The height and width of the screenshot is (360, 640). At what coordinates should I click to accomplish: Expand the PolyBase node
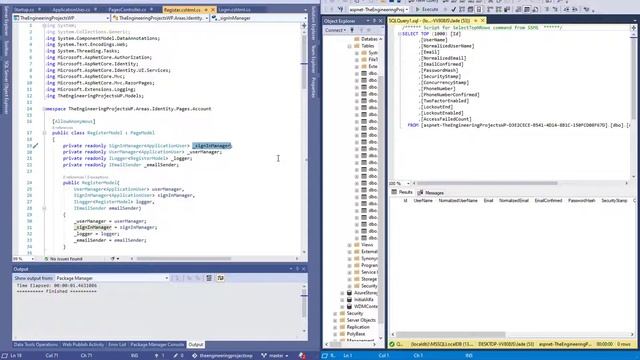pyautogui.click(x=335, y=334)
